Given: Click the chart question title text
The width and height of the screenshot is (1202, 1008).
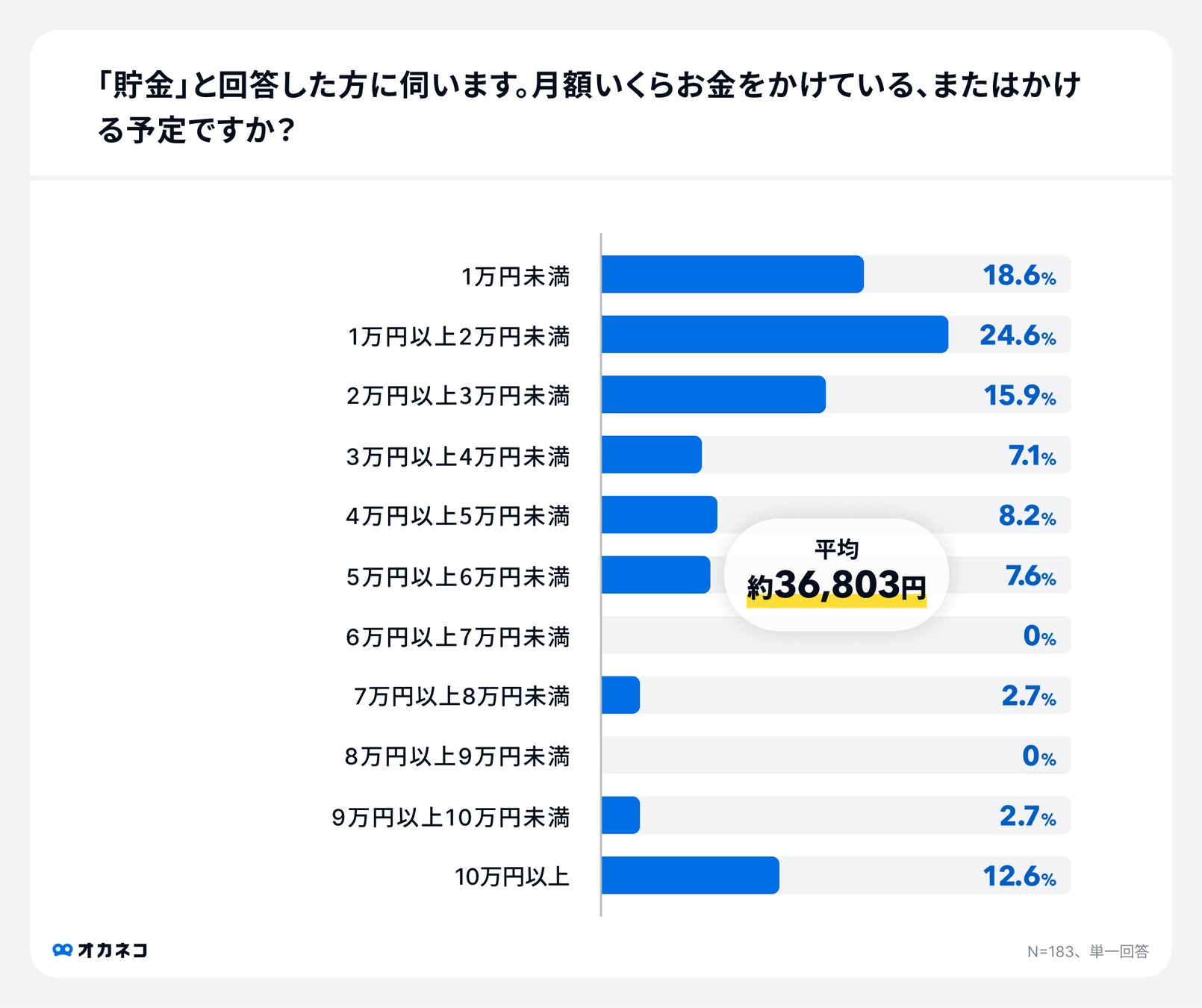Looking at the screenshot, I should pos(588,107).
